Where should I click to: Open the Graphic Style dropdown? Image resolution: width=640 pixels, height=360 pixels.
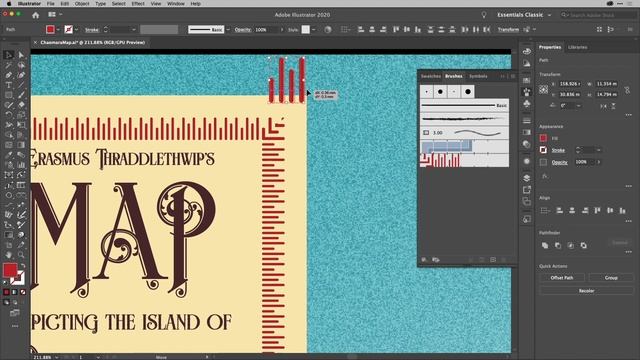313,29
